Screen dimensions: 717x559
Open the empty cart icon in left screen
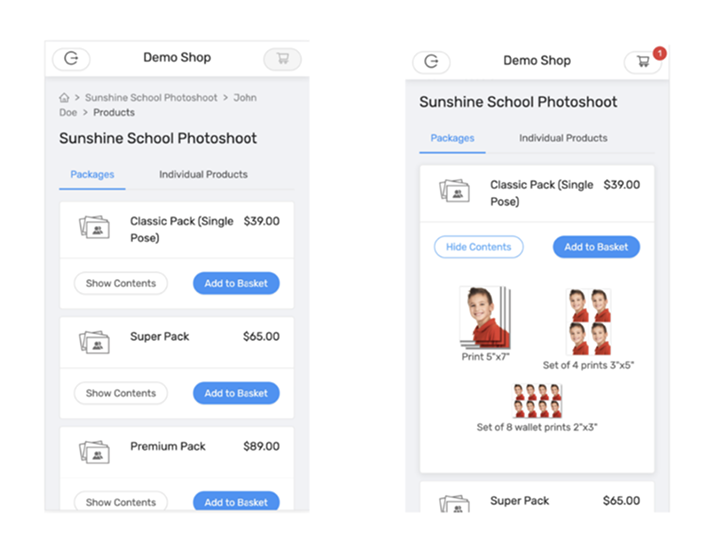click(283, 59)
